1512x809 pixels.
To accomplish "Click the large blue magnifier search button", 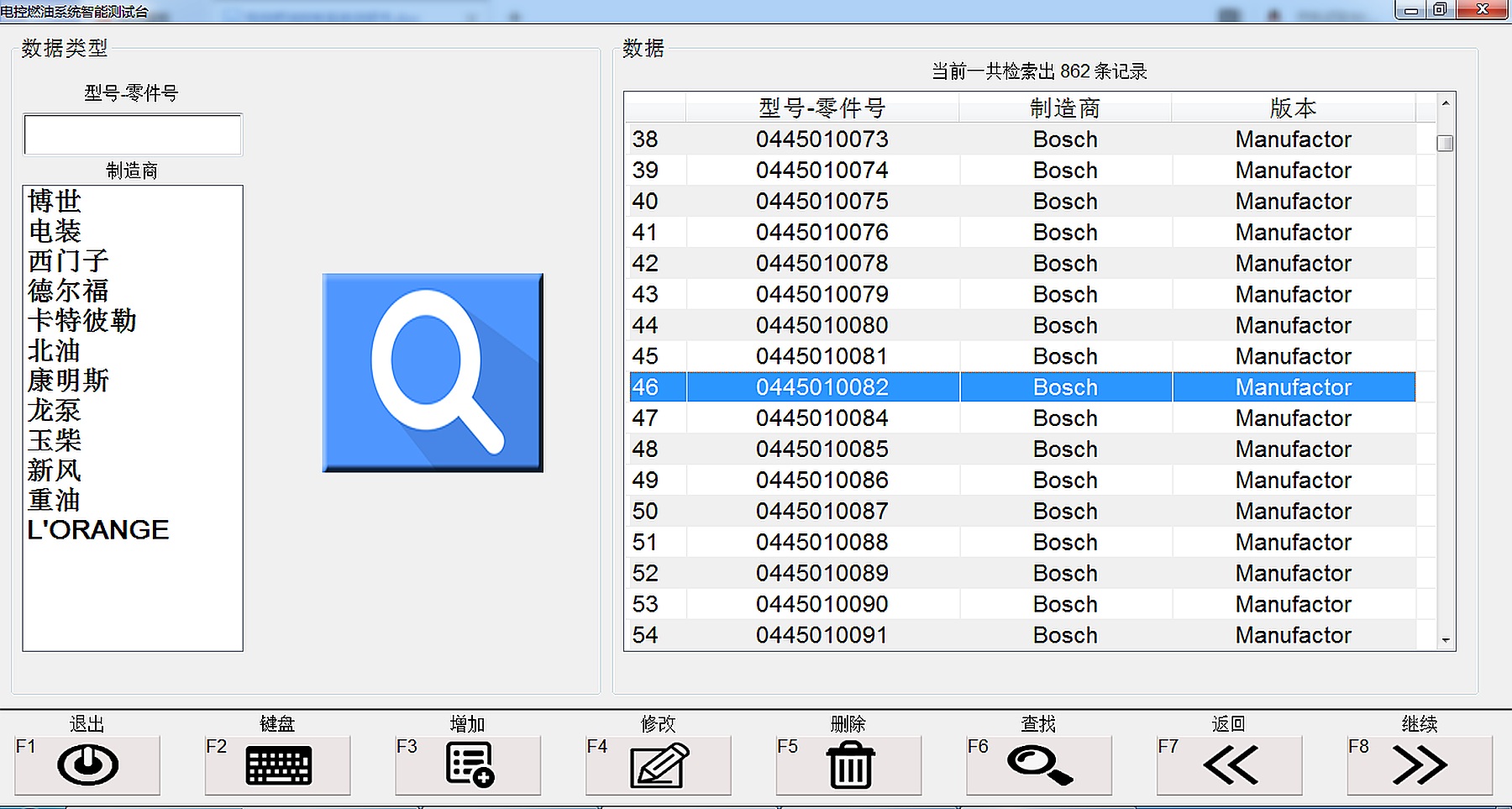I will 433,372.
